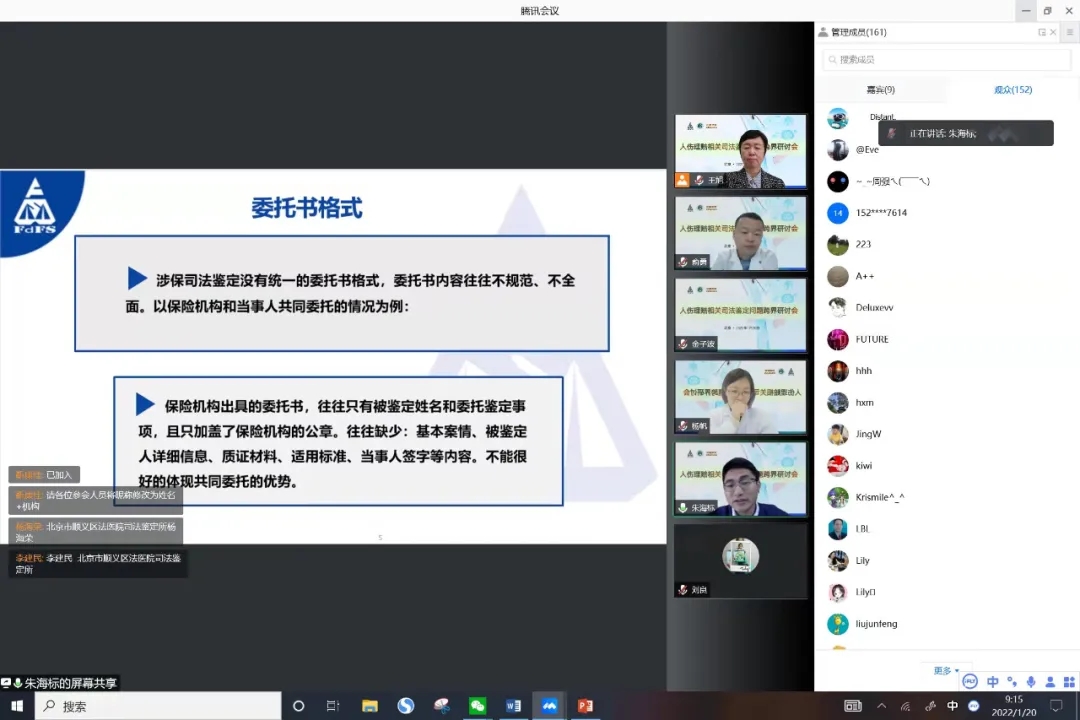
Task: Start voice input on the iFLY bar
Action: 1031,681
